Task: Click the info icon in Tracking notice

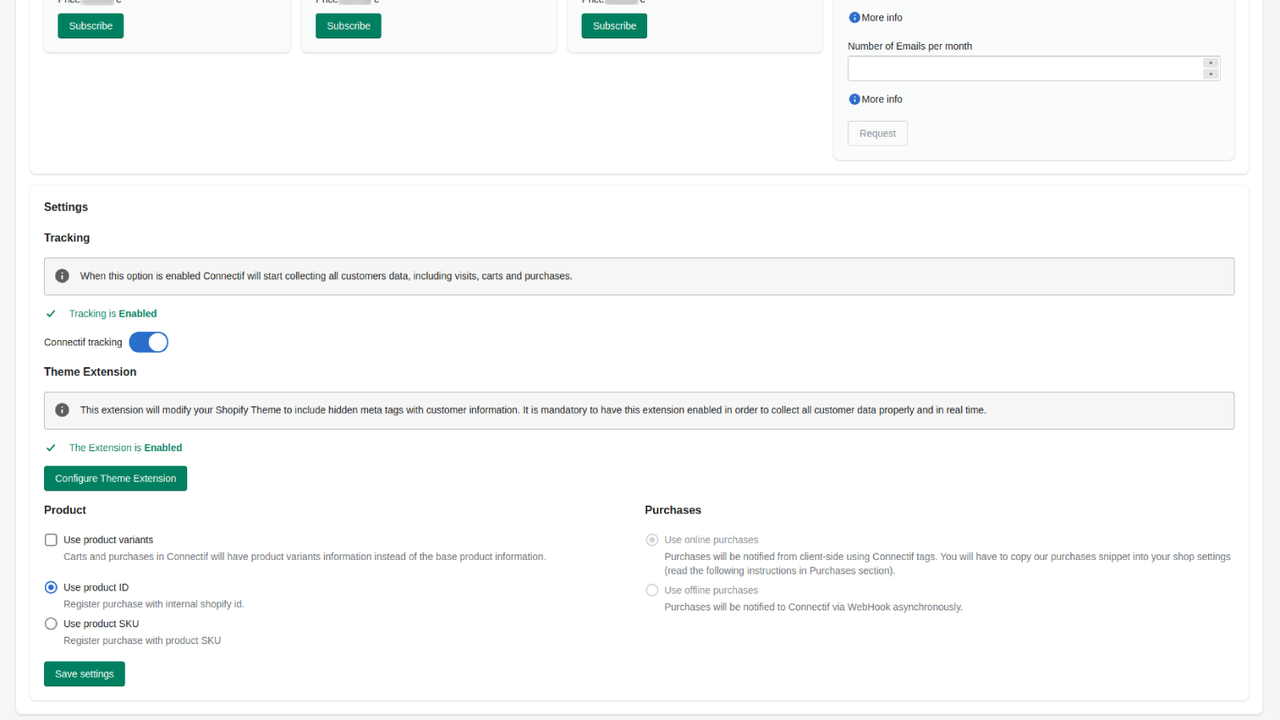Action: coord(62,276)
